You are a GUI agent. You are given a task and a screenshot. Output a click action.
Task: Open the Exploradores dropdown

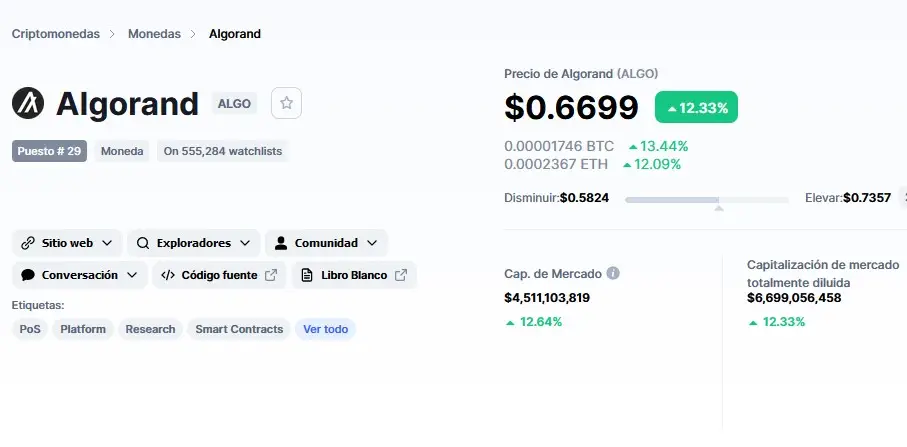[194, 243]
